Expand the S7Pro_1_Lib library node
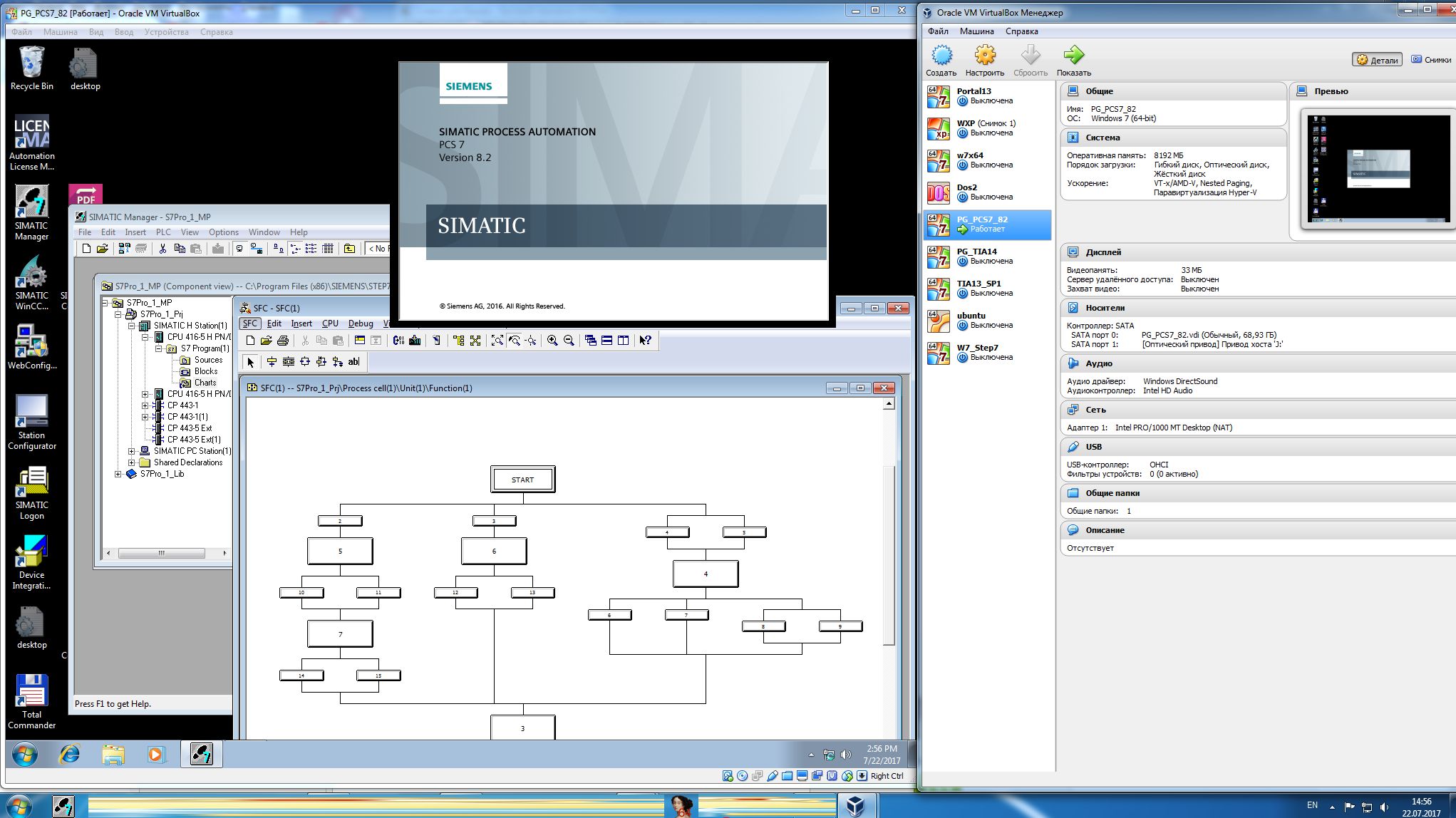The width and height of the screenshot is (1456, 818). tap(118, 474)
